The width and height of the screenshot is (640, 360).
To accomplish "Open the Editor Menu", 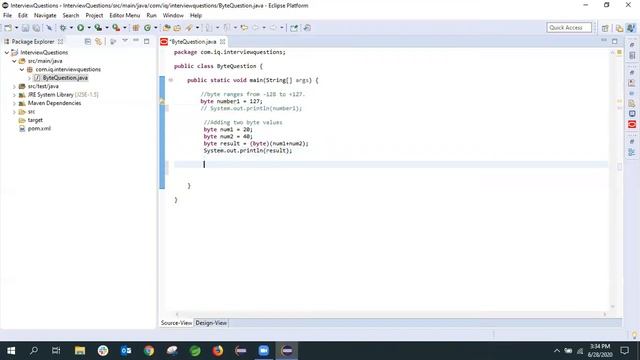I will [124, 16].
